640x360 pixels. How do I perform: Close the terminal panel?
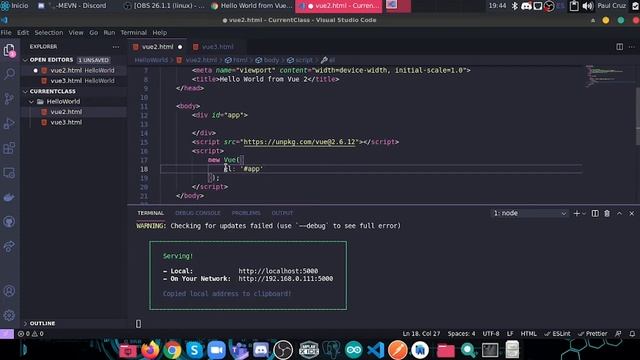tap(631, 213)
